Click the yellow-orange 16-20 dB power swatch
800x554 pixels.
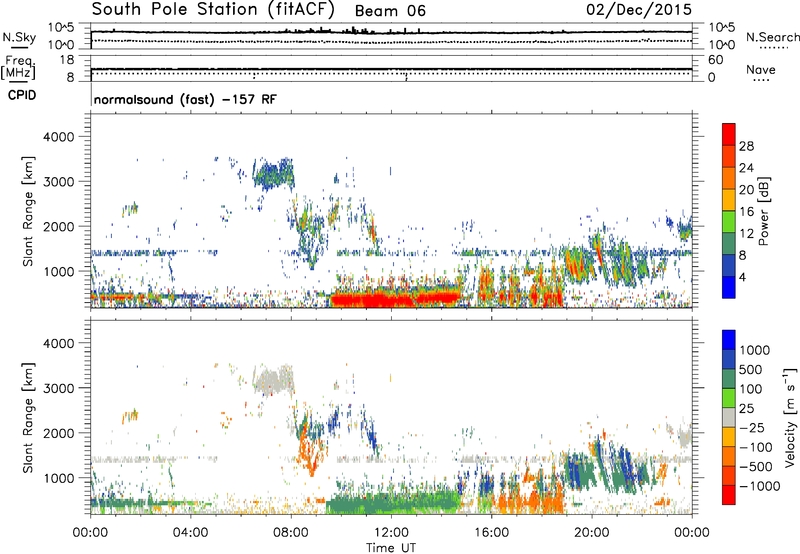(729, 200)
